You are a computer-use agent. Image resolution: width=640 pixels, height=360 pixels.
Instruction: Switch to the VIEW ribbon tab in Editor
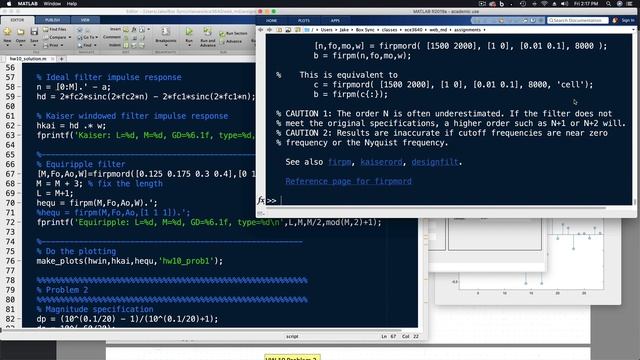click(x=85, y=20)
